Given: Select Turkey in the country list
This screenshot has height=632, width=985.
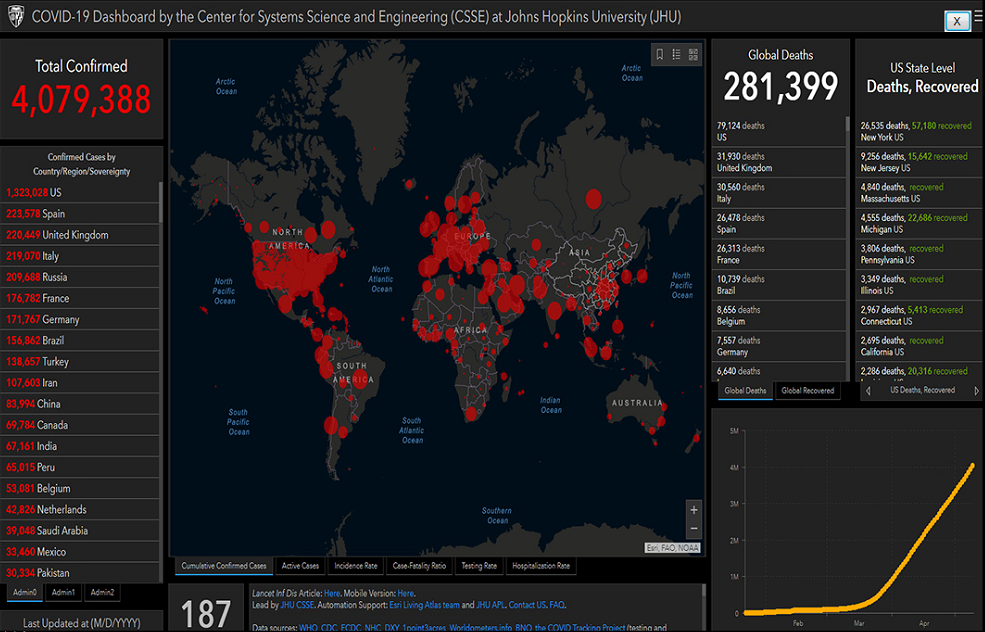Looking at the screenshot, I should pos(80,362).
